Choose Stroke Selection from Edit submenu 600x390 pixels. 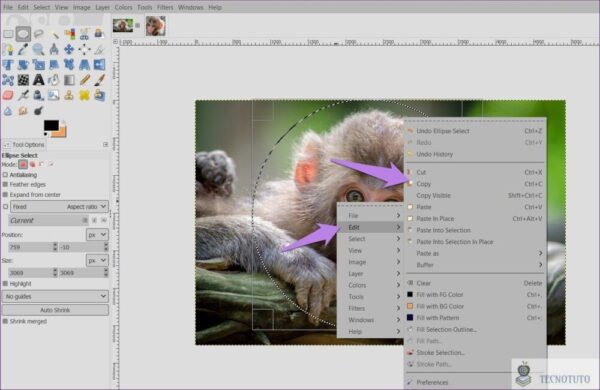(475, 352)
